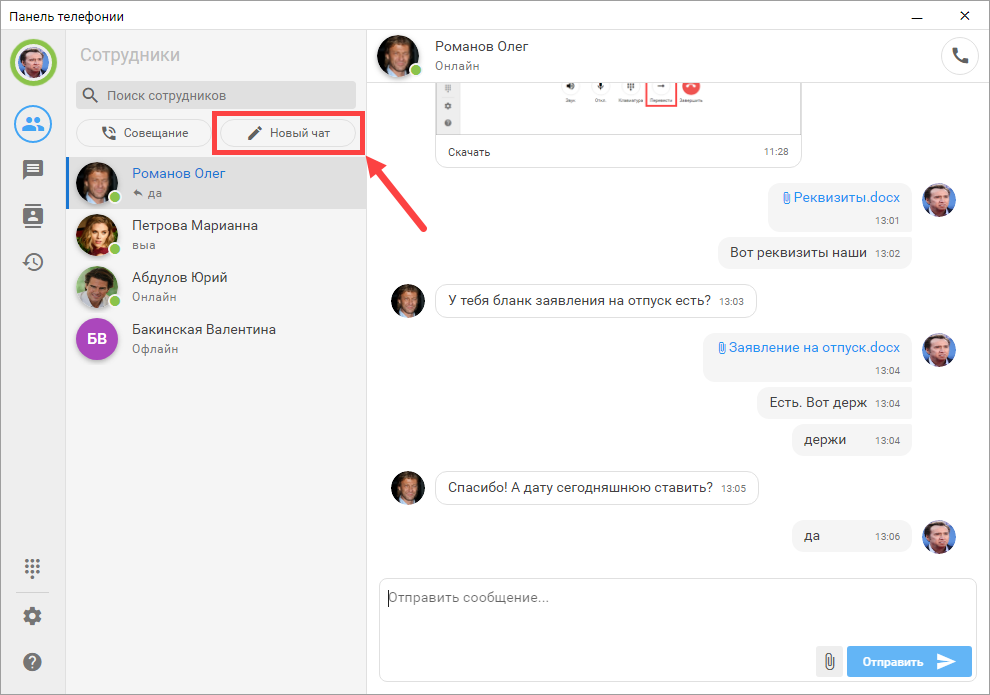Open the dial pad keypad icon
Image resolution: width=990 pixels, height=695 pixels.
(x=33, y=568)
